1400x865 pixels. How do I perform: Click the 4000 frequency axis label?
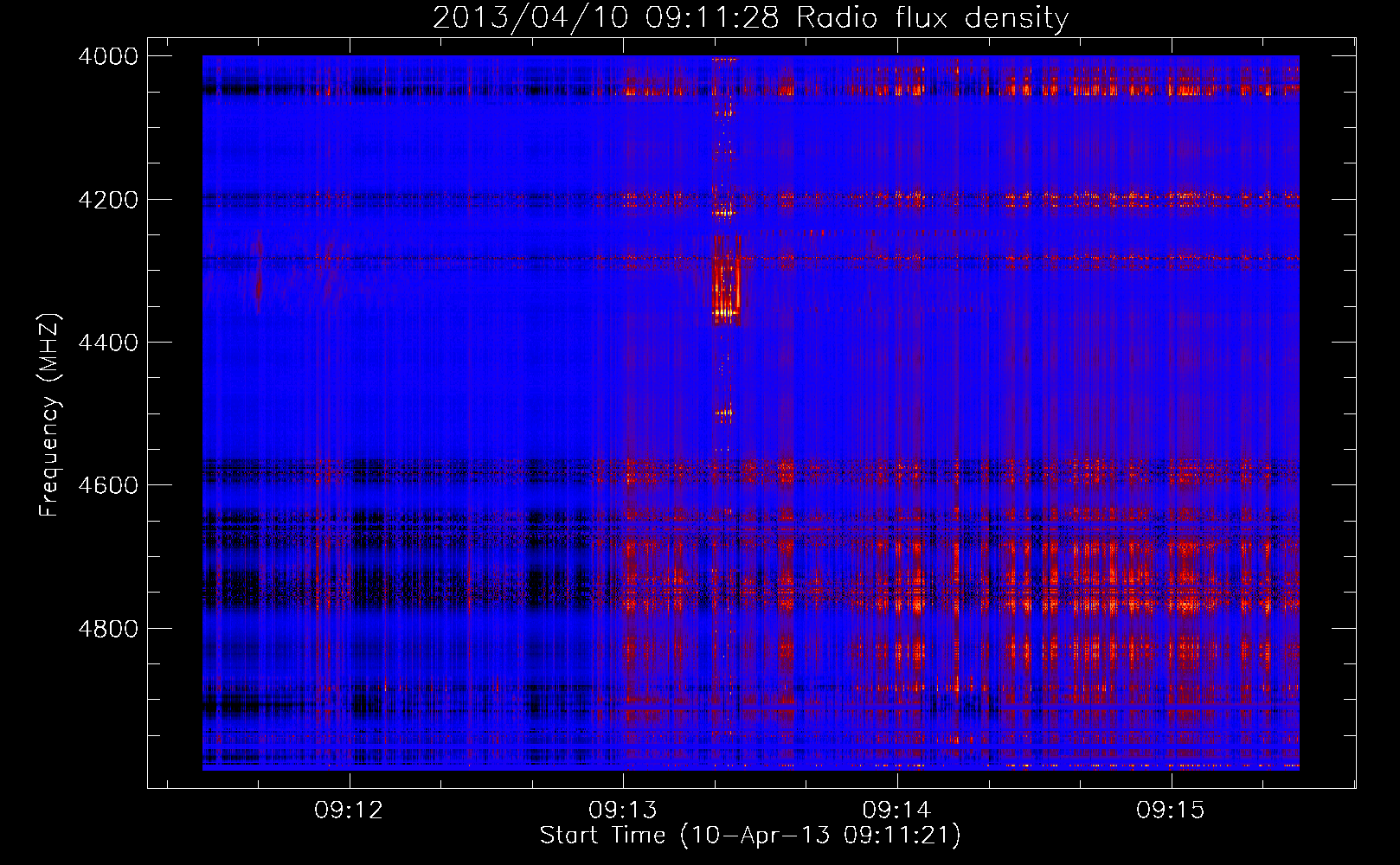(x=107, y=56)
